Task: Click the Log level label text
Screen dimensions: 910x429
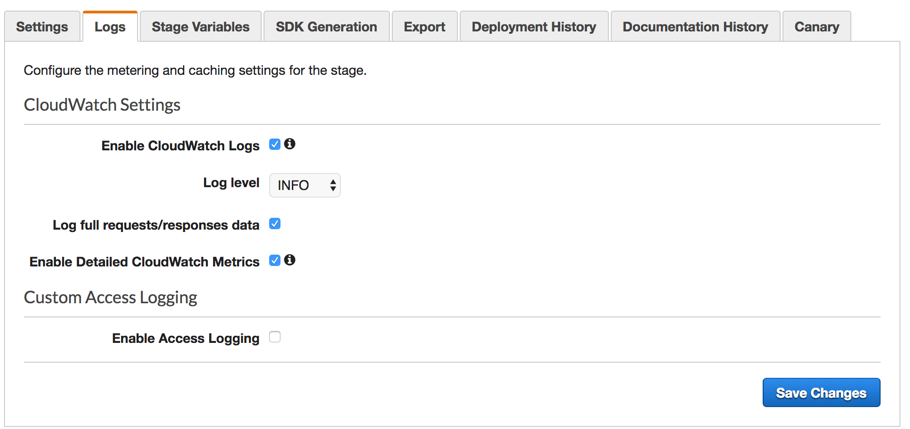Action: 231,184
